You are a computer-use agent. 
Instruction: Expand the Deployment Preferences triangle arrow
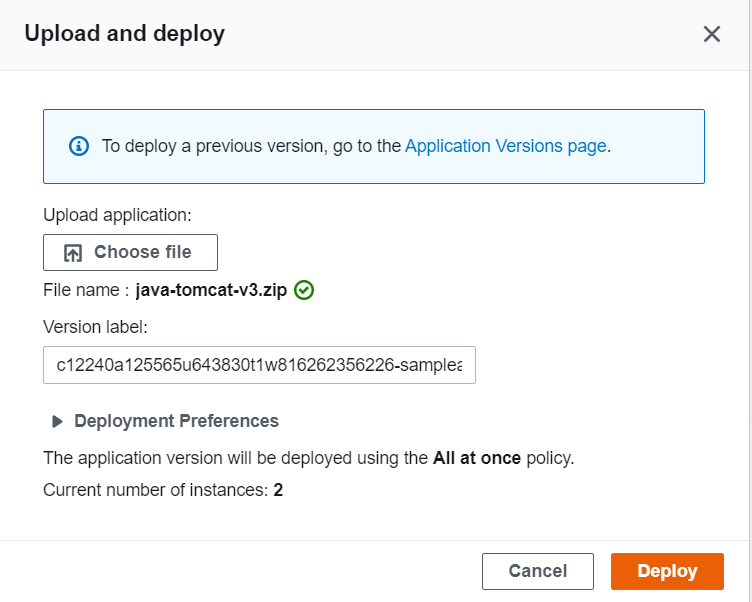coord(57,421)
